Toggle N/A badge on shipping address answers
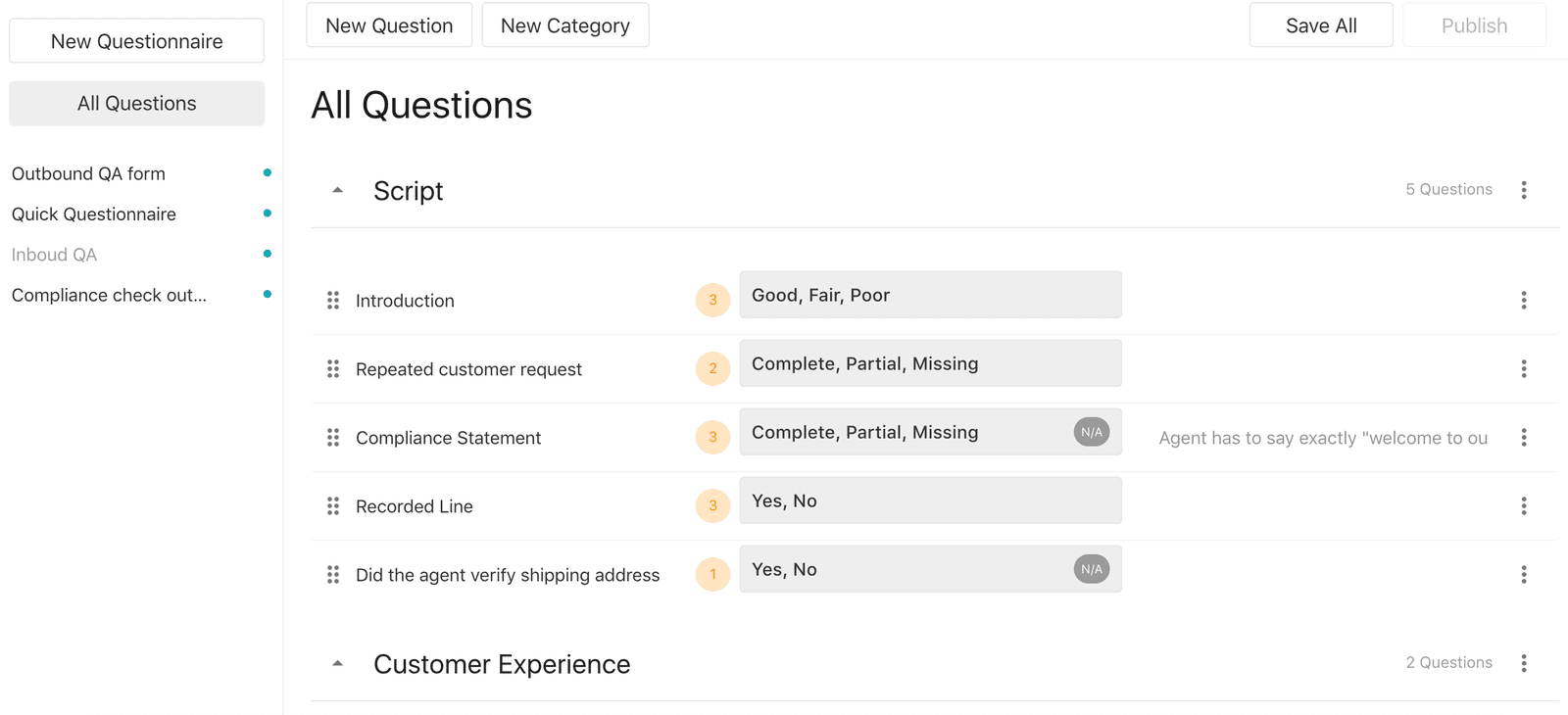The width and height of the screenshot is (1568, 715). (x=1091, y=569)
